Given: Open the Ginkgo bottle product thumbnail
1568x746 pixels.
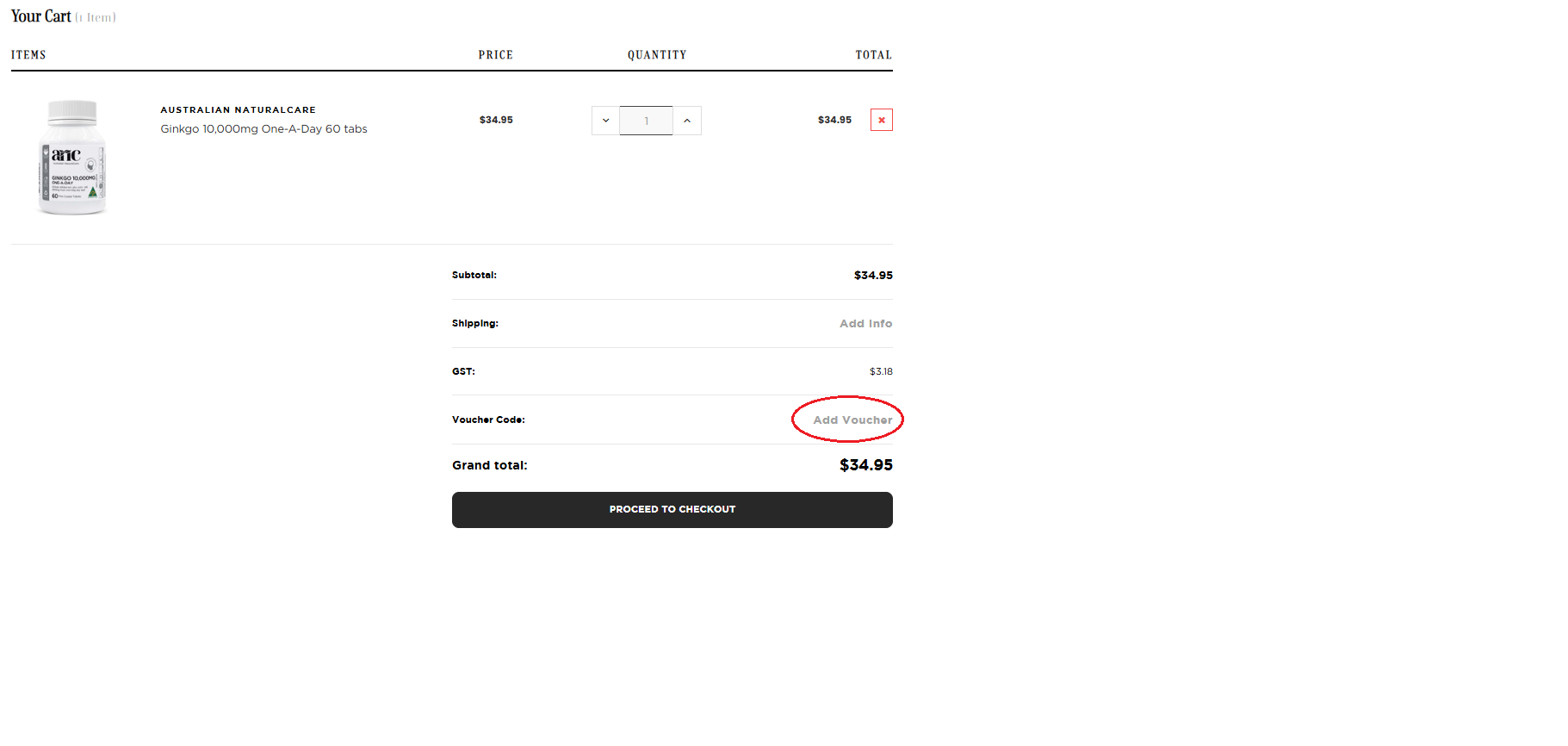Looking at the screenshot, I should tap(72, 157).
